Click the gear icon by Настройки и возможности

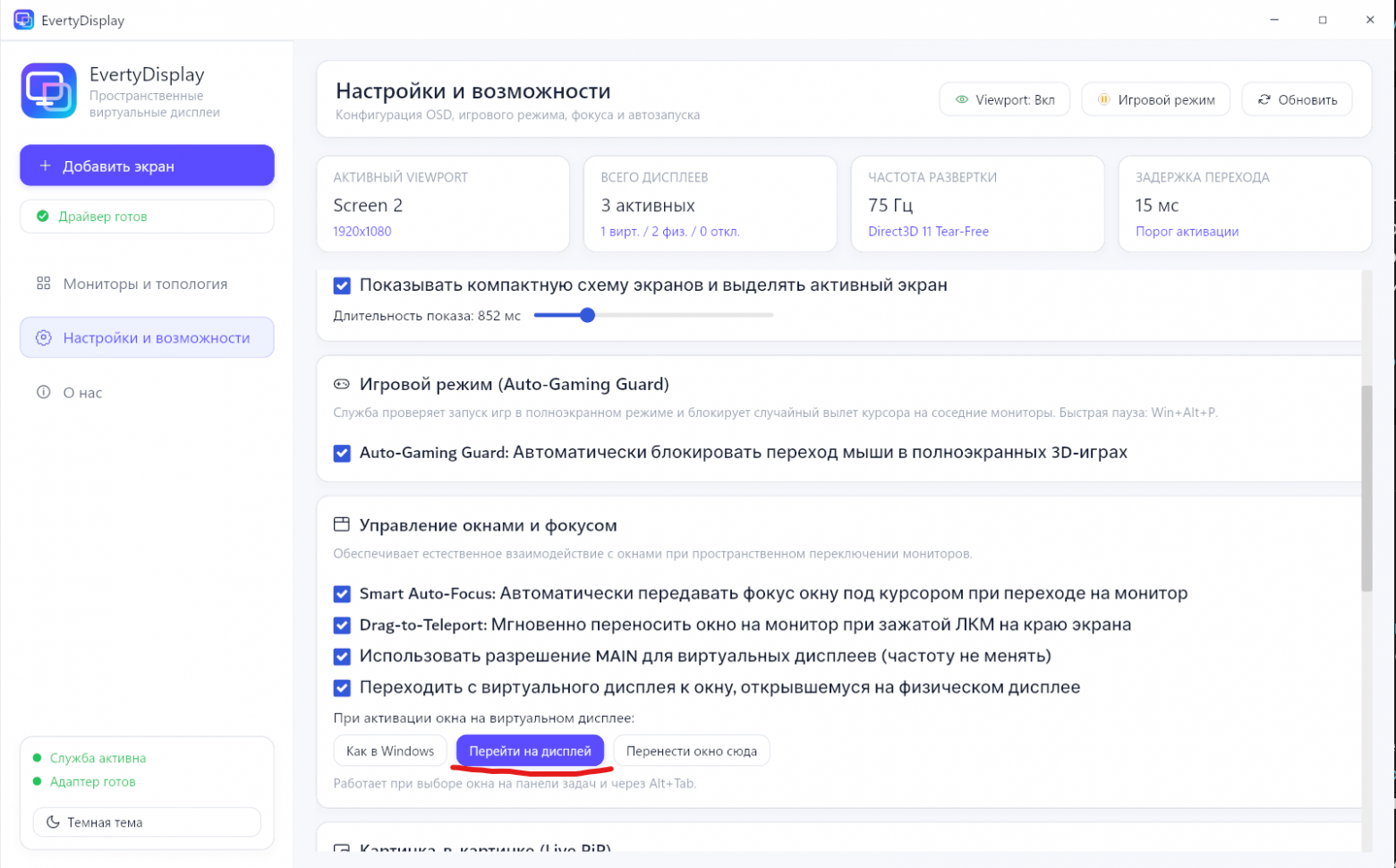pyautogui.click(x=43, y=337)
